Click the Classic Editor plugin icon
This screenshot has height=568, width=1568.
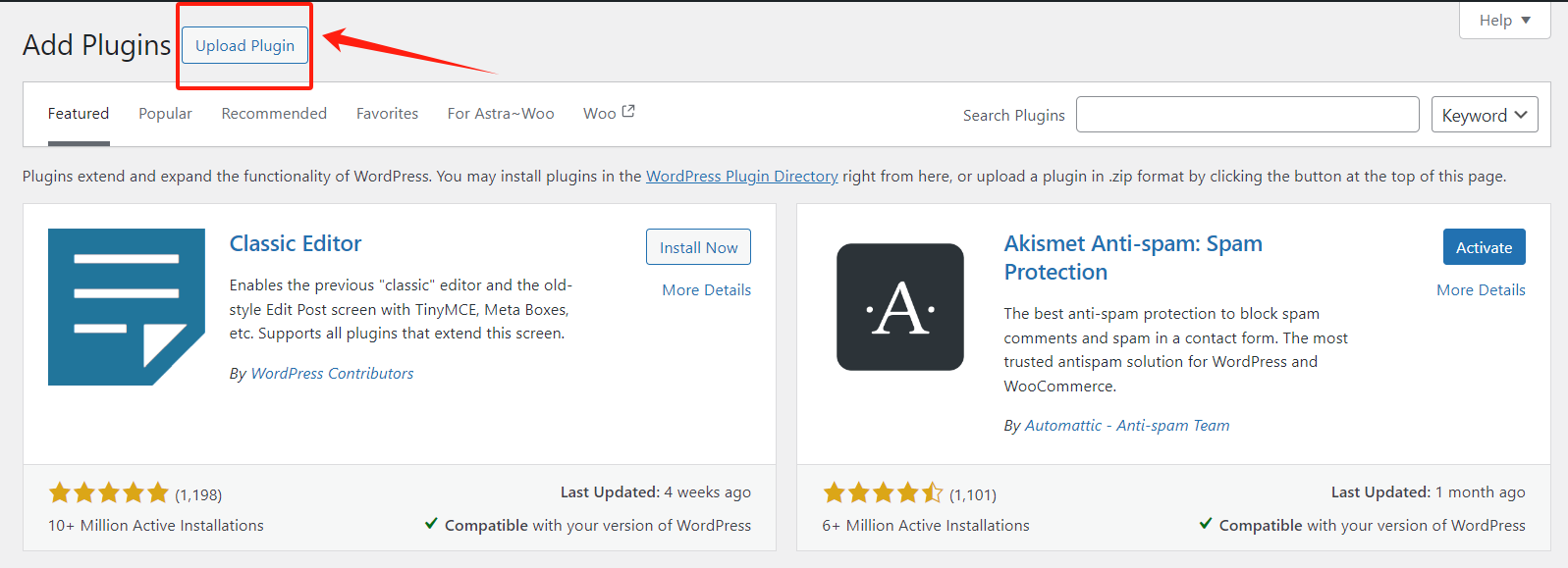click(x=127, y=307)
